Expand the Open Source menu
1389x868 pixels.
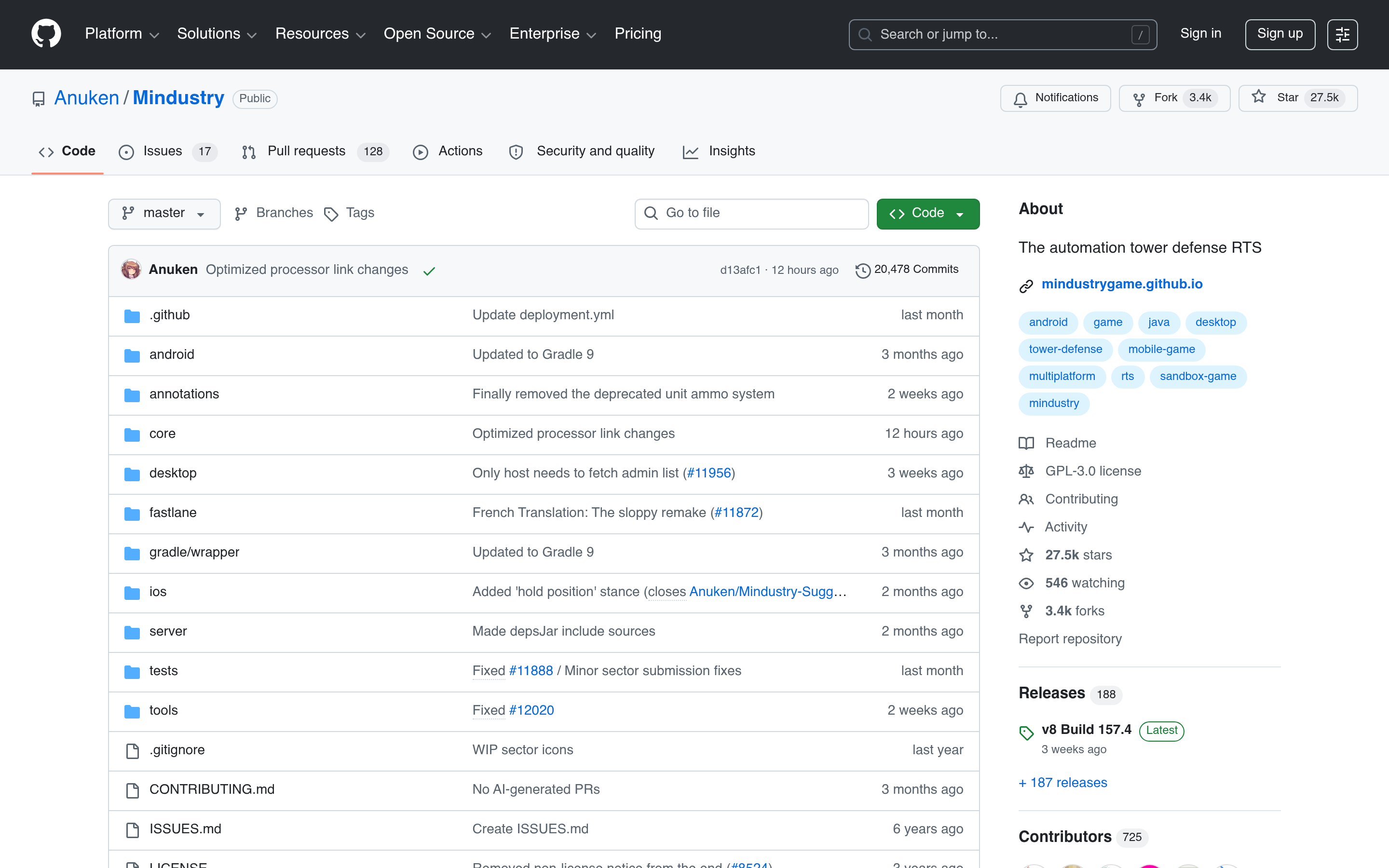tap(437, 34)
